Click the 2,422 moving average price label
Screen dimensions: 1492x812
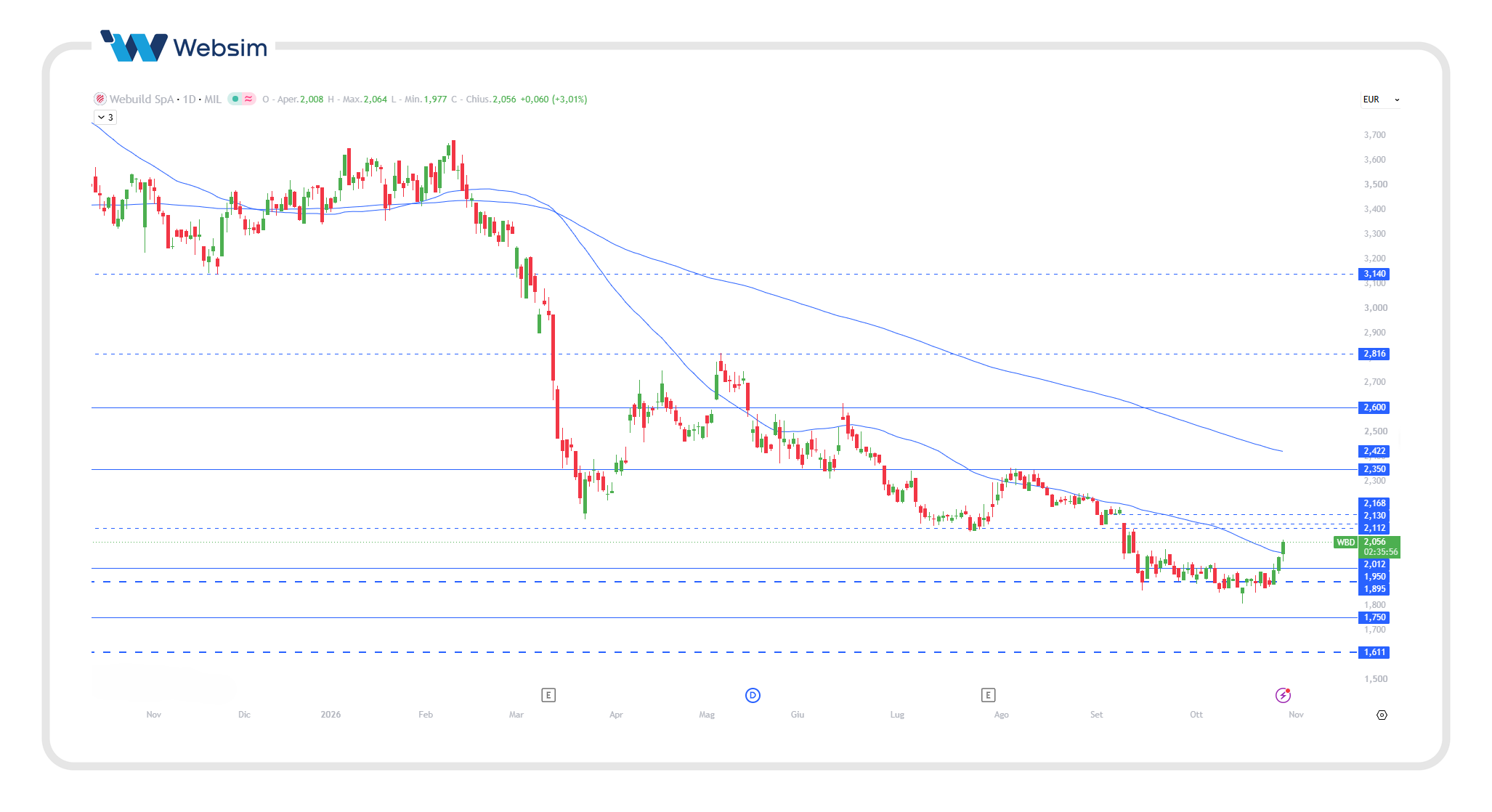1374,451
